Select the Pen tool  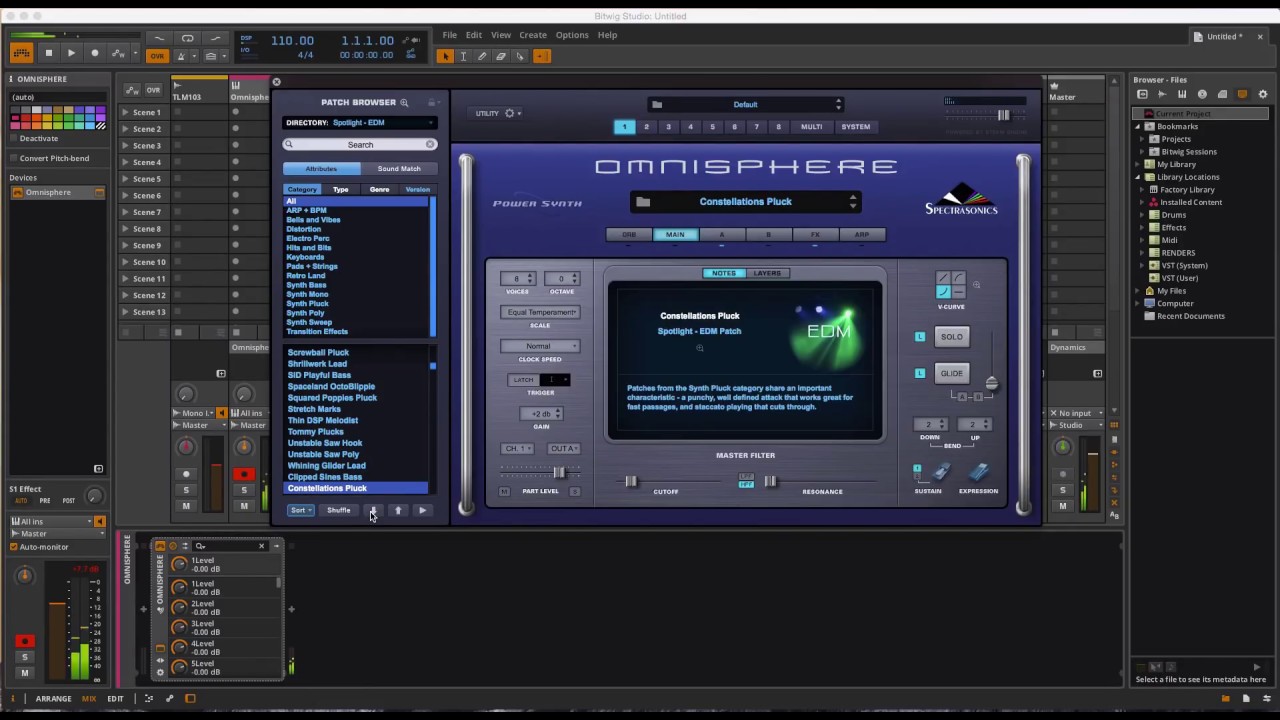tap(482, 56)
